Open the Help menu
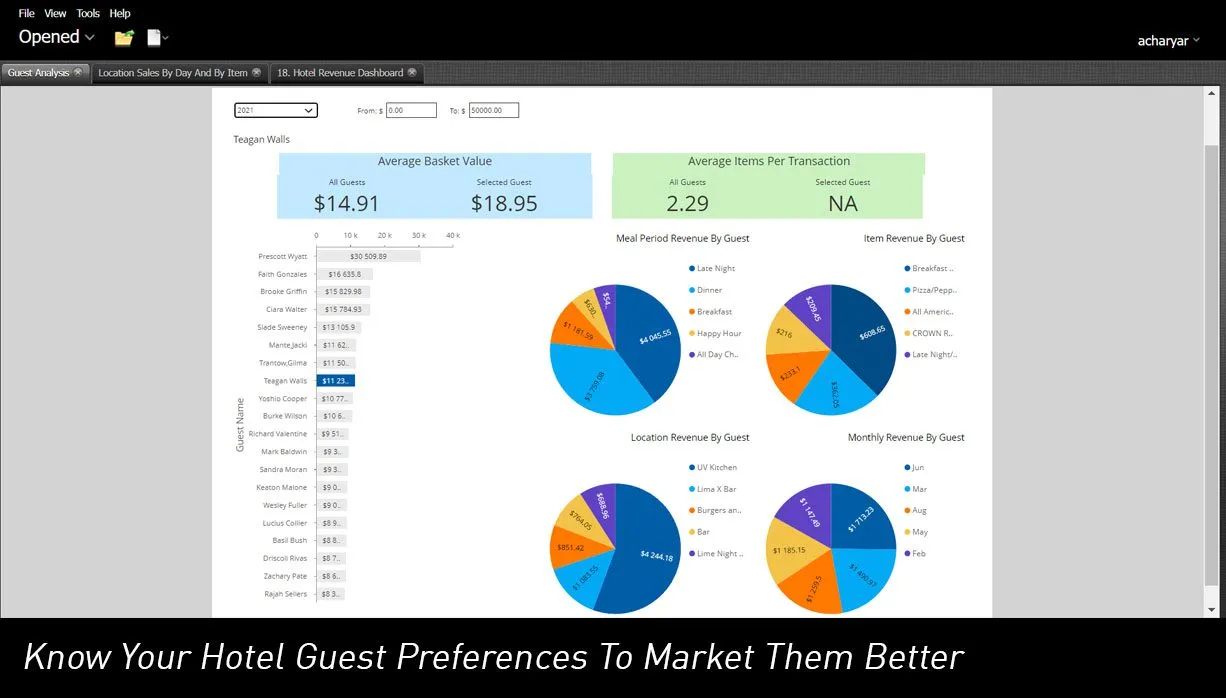Image resolution: width=1226 pixels, height=698 pixels. (120, 13)
